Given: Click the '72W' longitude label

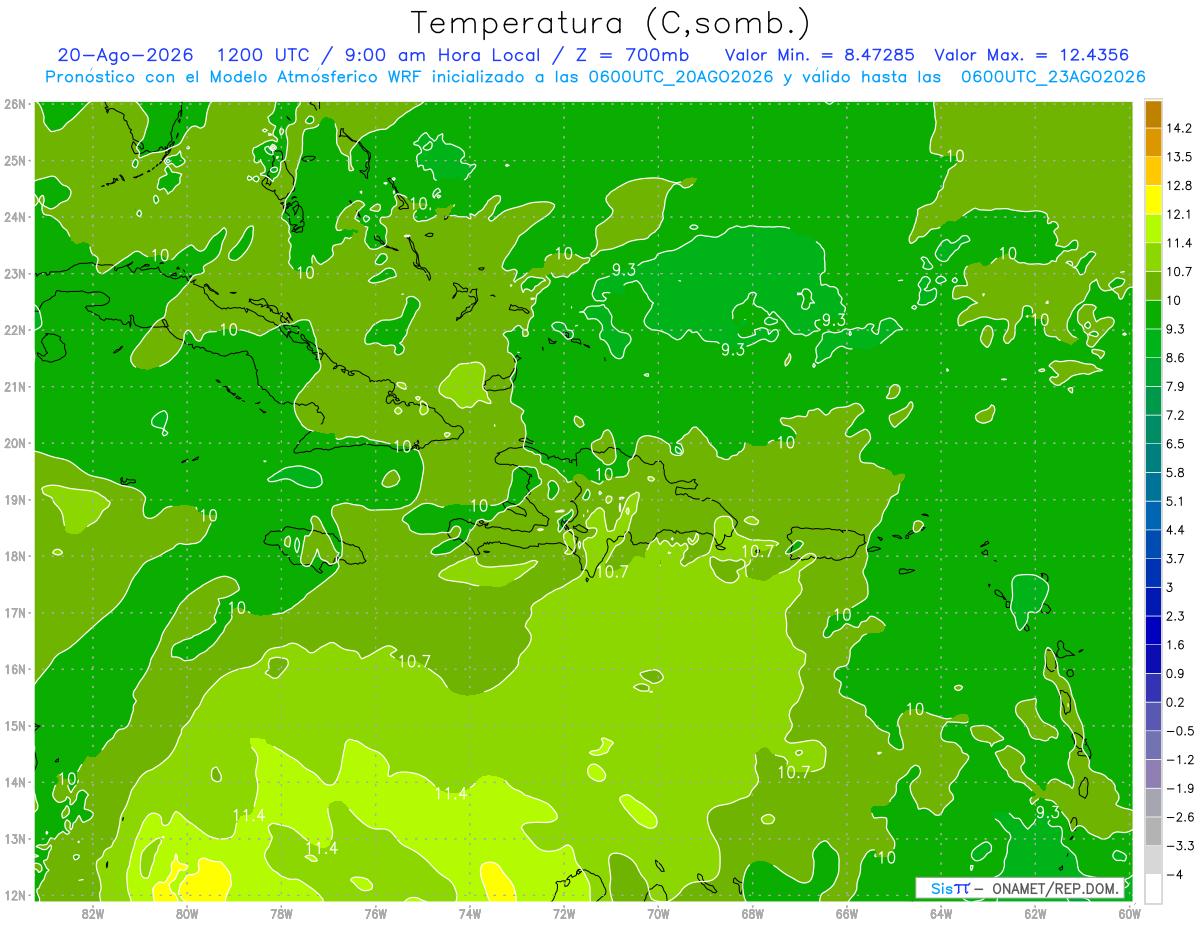Looking at the screenshot, I should pyautogui.click(x=564, y=913).
